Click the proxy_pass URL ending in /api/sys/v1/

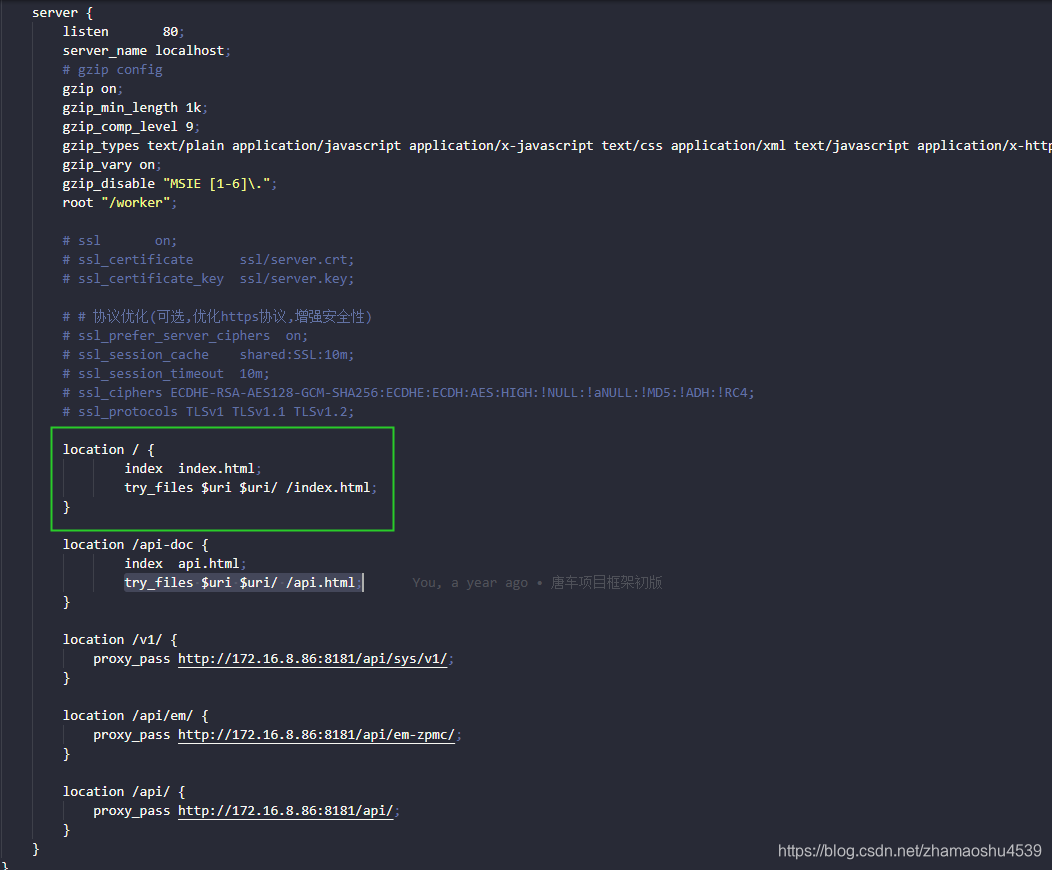coord(313,659)
